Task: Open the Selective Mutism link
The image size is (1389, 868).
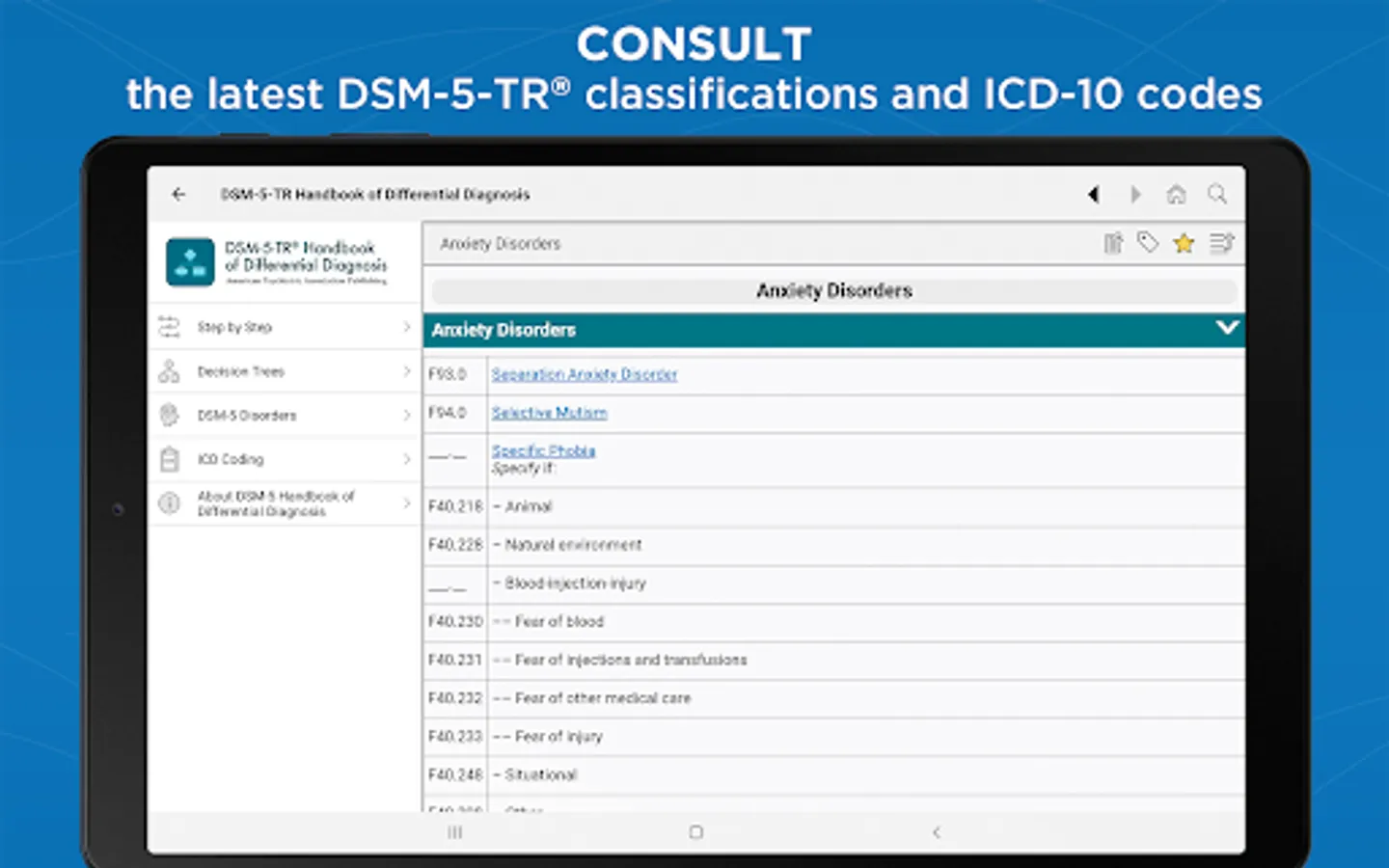Action: 550,413
